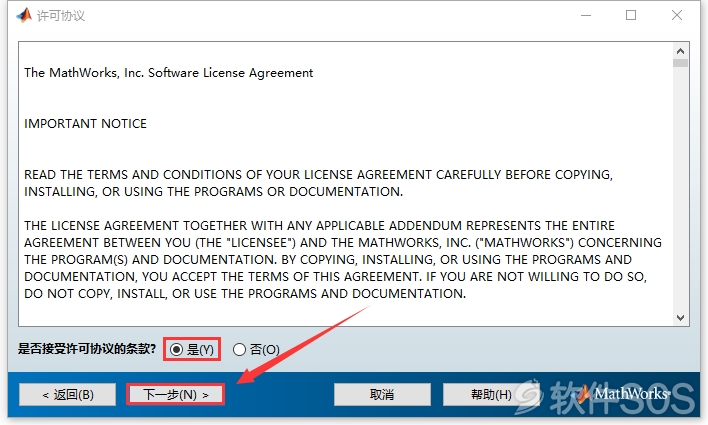Go back with < 返回(B) button
Image resolution: width=708 pixels, height=425 pixels.
pyautogui.click(x=68, y=395)
